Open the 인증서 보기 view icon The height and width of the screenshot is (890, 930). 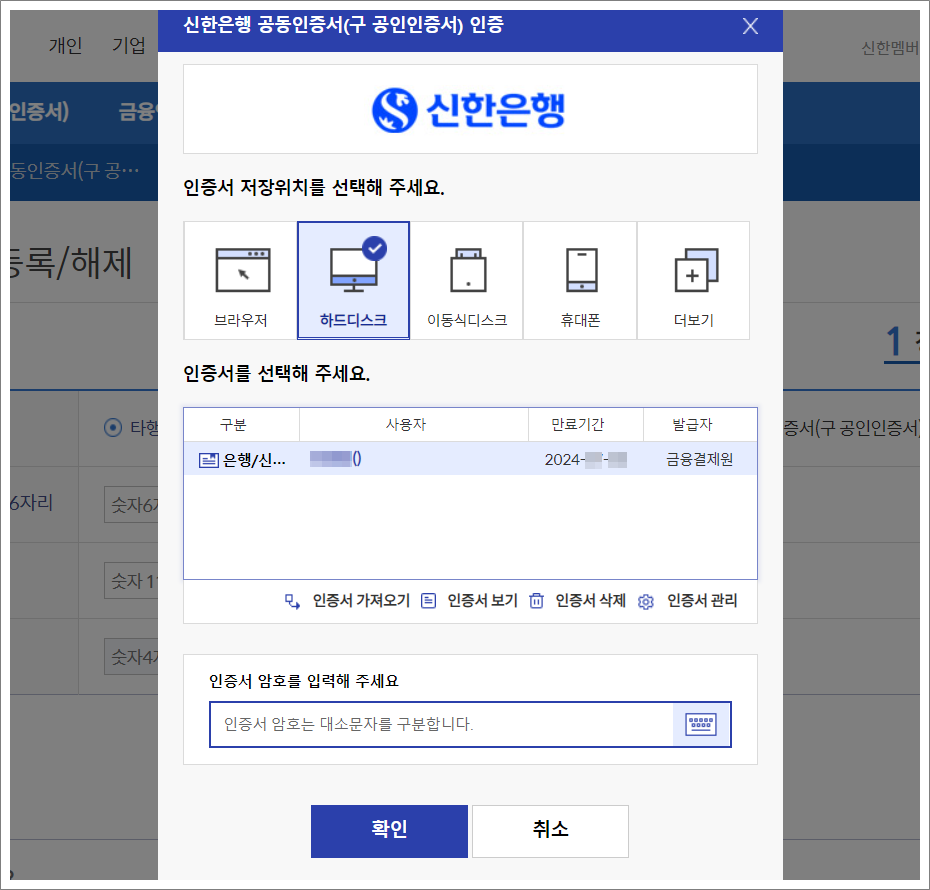click(x=430, y=602)
